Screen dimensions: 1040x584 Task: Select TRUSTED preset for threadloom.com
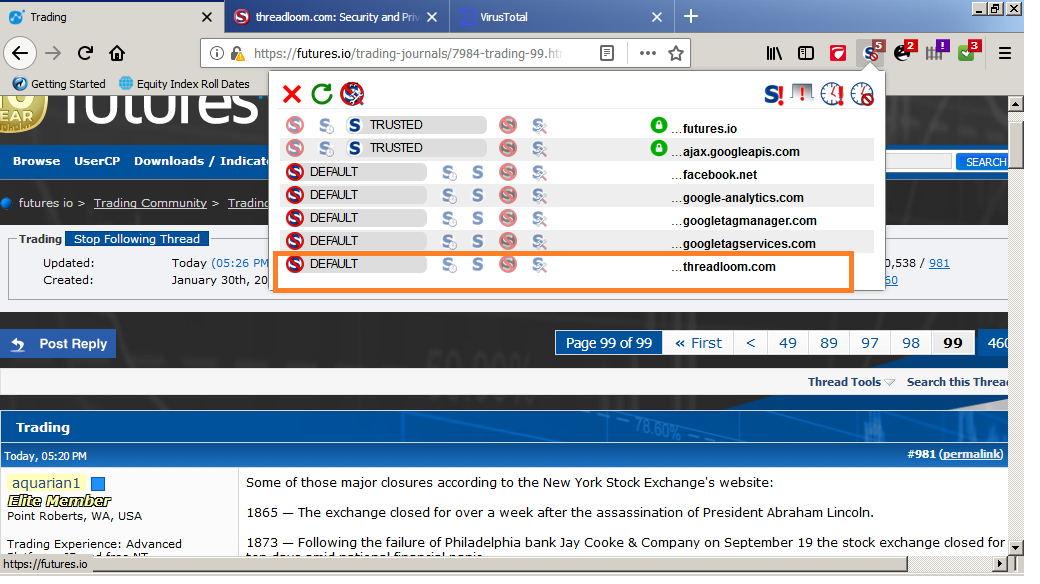[x=478, y=264]
